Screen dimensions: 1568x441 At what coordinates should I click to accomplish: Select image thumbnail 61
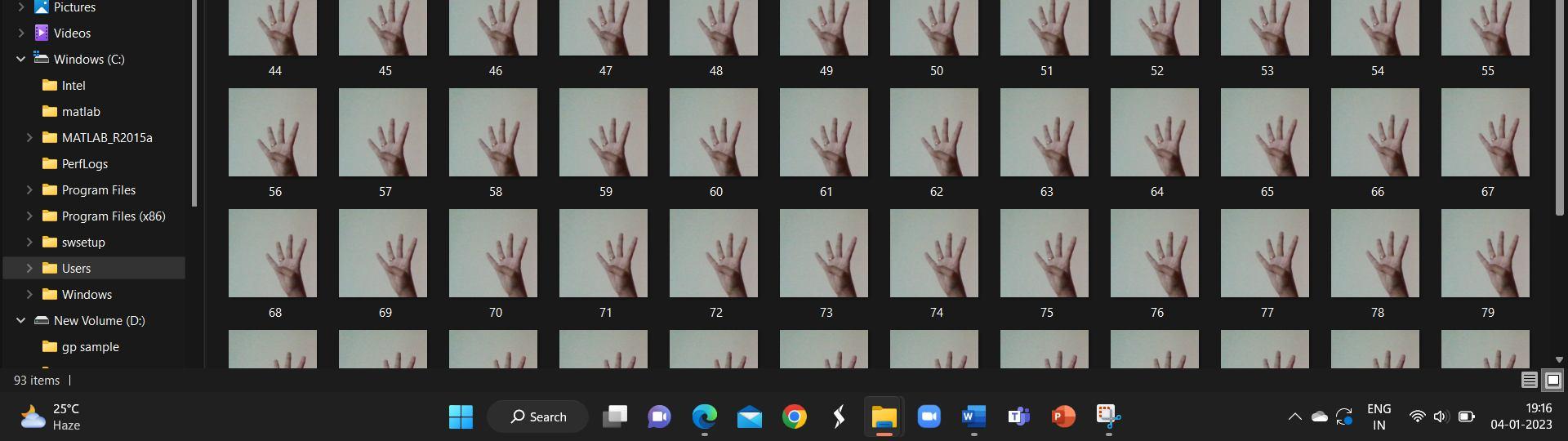point(824,132)
